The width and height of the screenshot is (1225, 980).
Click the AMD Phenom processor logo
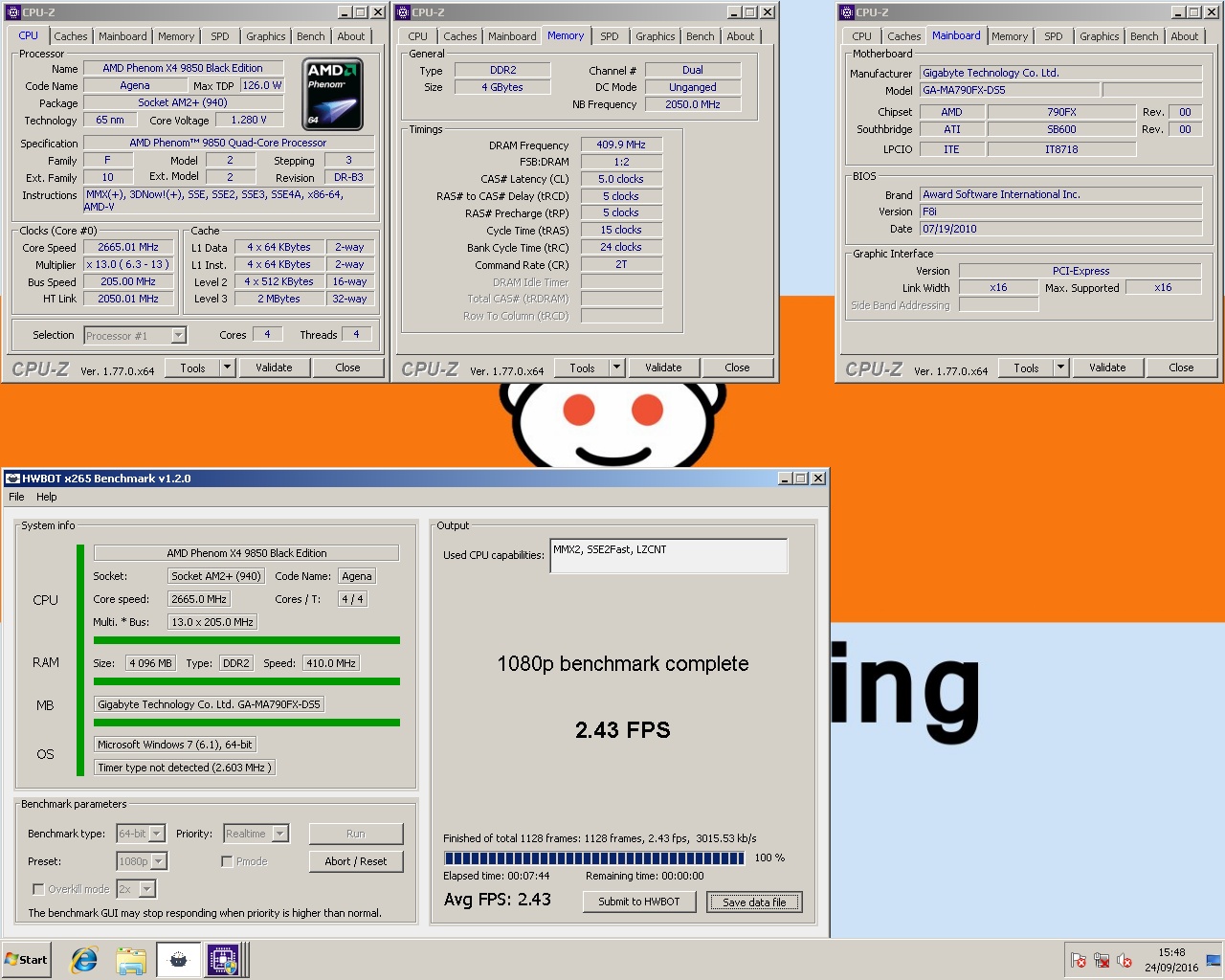332,95
